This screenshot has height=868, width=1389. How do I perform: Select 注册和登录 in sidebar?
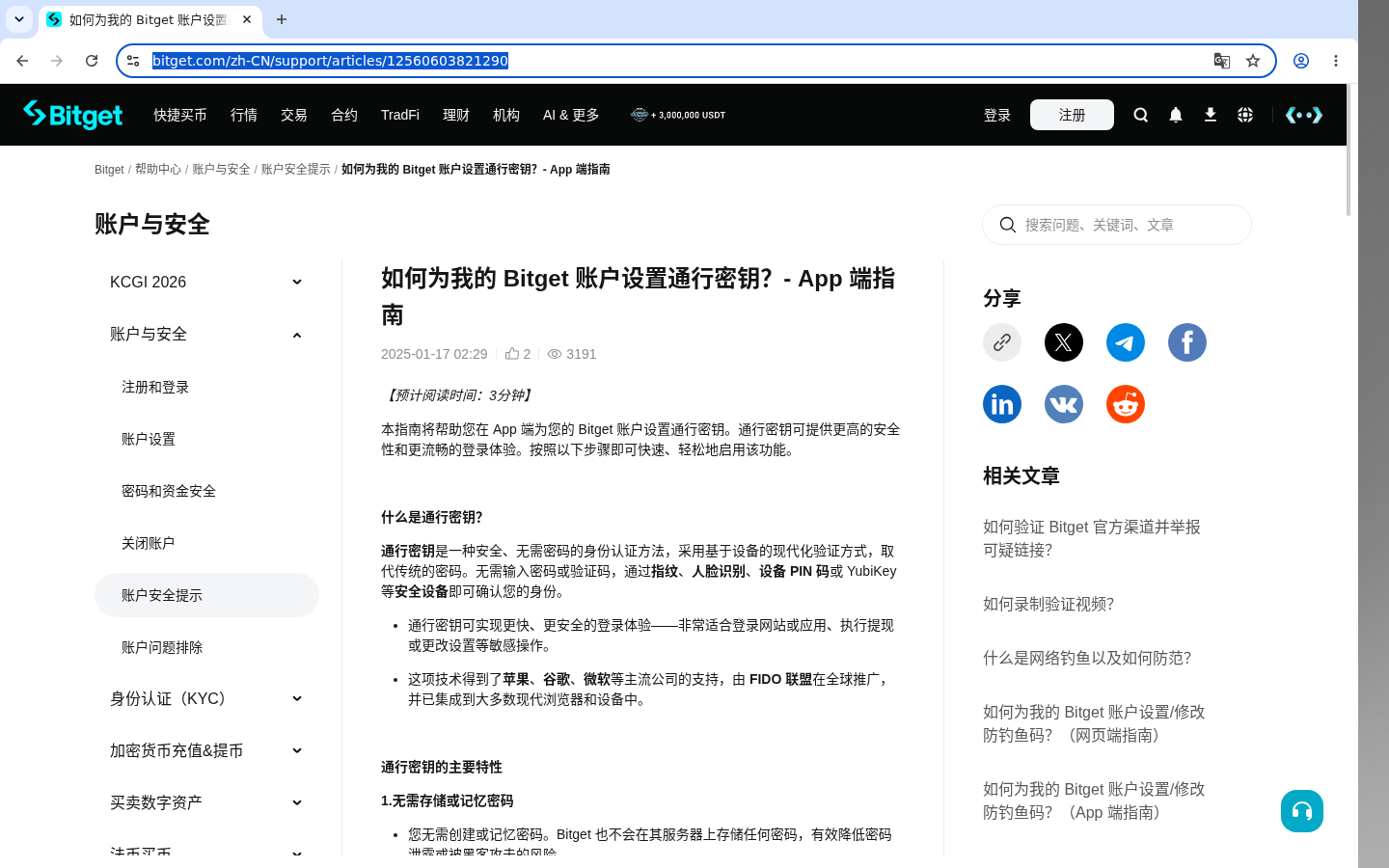tap(206, 387)
